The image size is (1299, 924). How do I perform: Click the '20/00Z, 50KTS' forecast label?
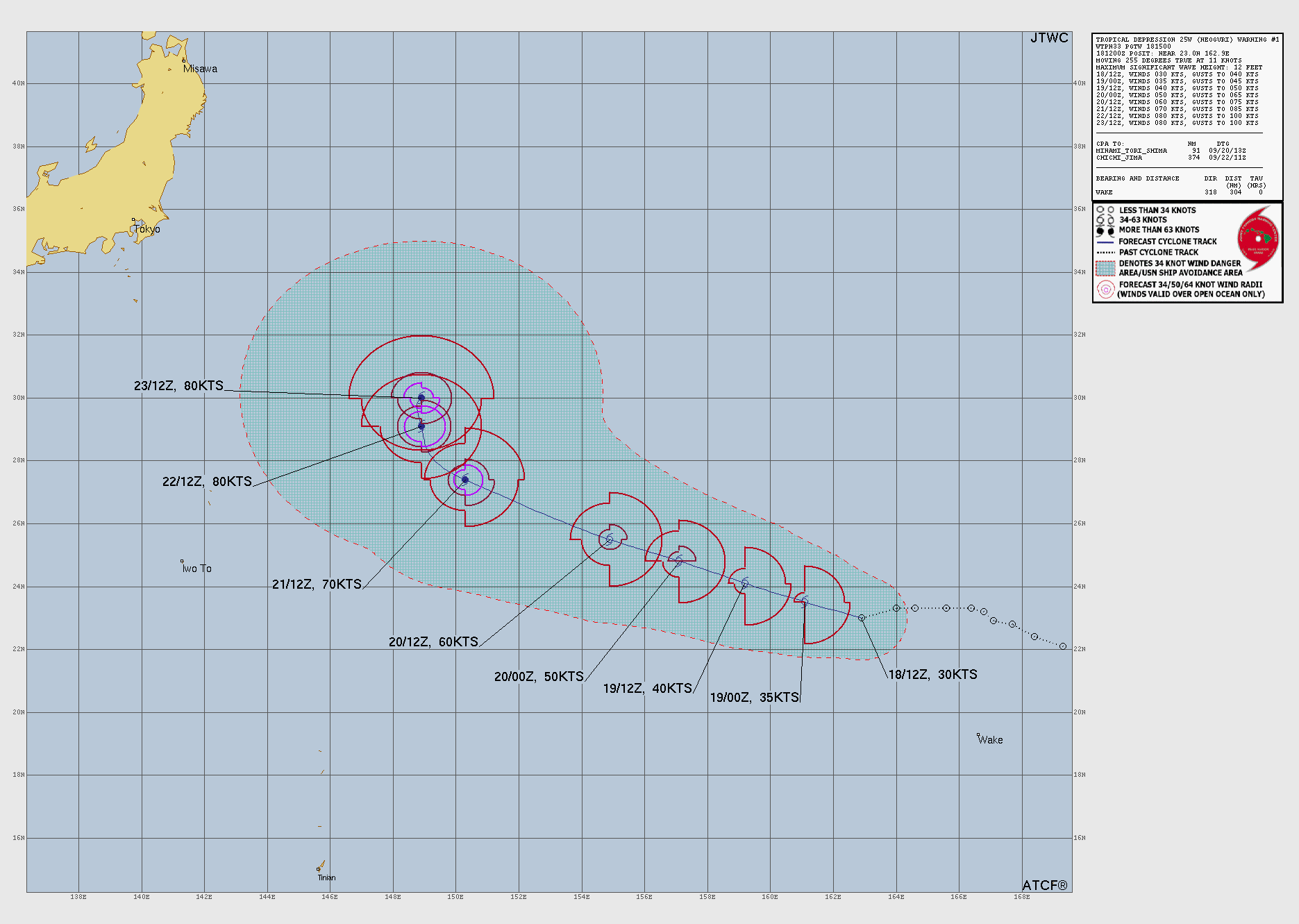tap(539, 677)
